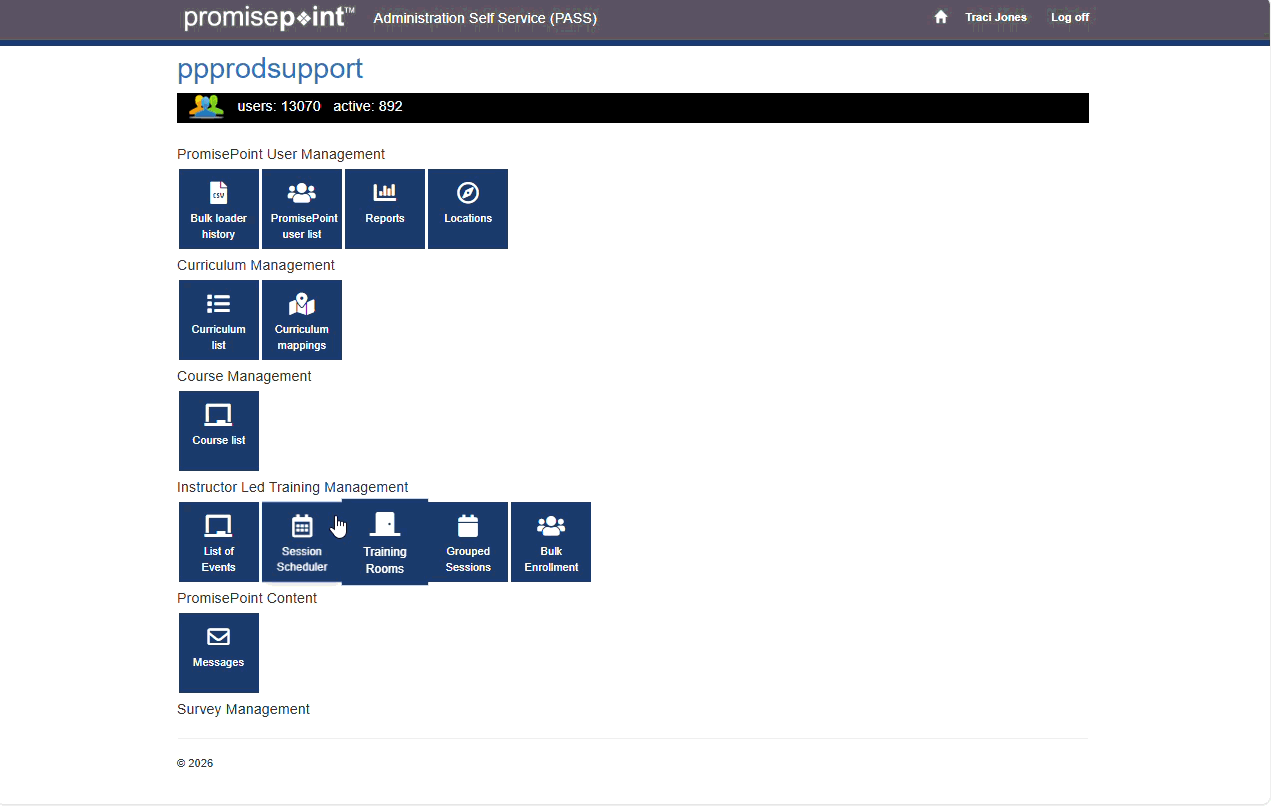This screenshot has width=1272, height=806.
Task: Open the Grouped Sessions tile
Action: [468, 542]
